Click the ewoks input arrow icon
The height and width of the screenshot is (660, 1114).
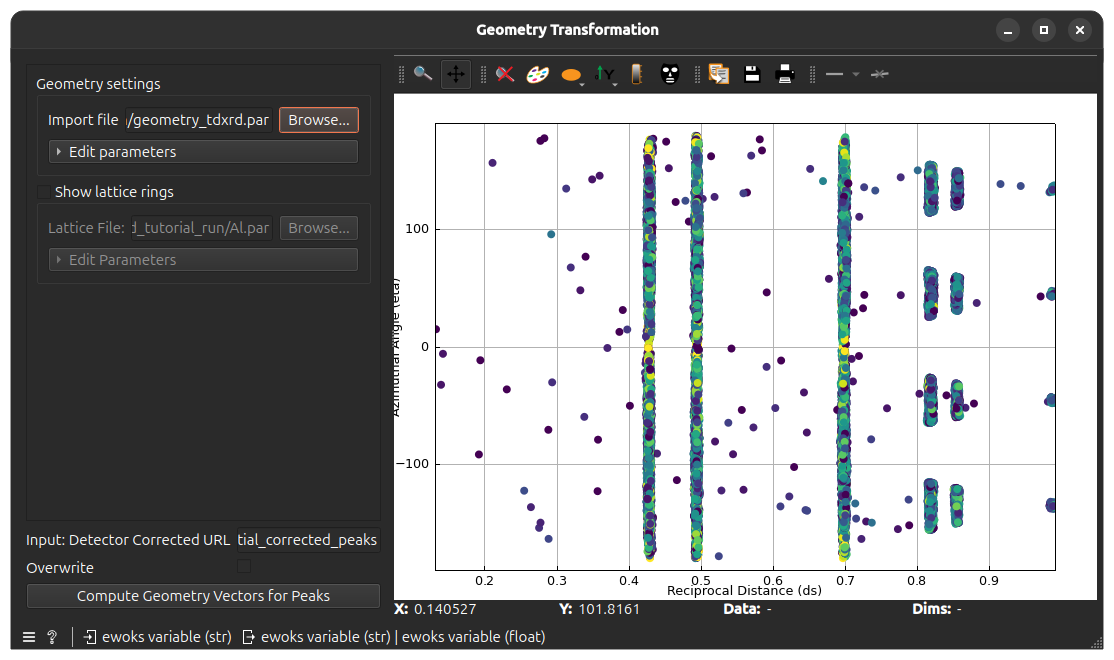point(90,637)
